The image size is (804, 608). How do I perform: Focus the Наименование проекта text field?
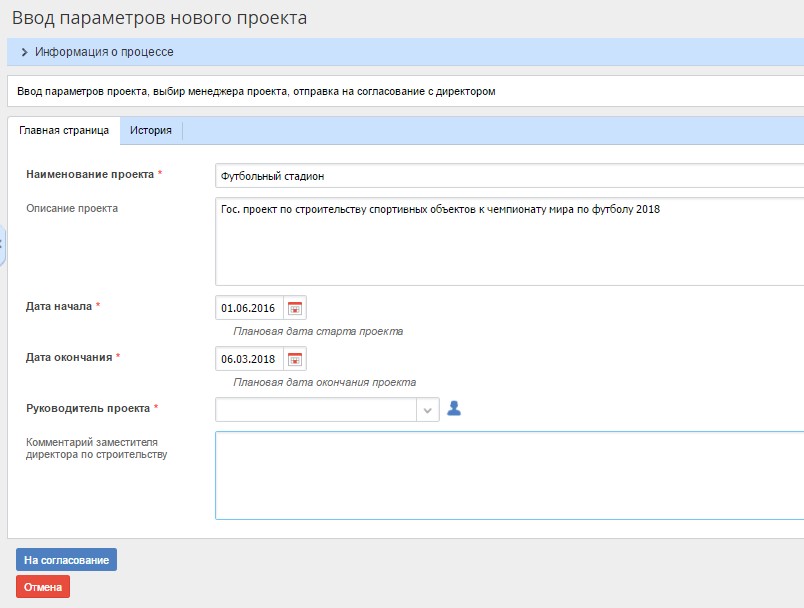tap(508, 176)
